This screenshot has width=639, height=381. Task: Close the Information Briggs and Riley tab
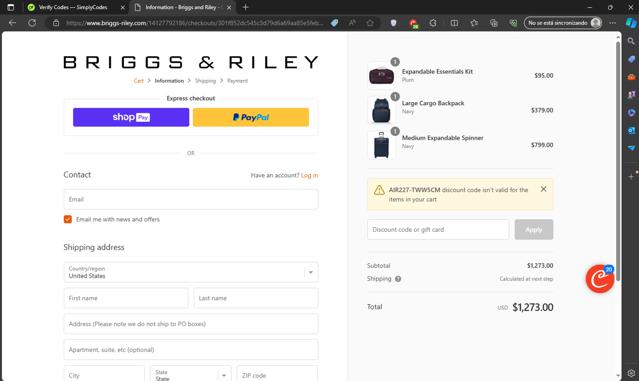point(229,7)
